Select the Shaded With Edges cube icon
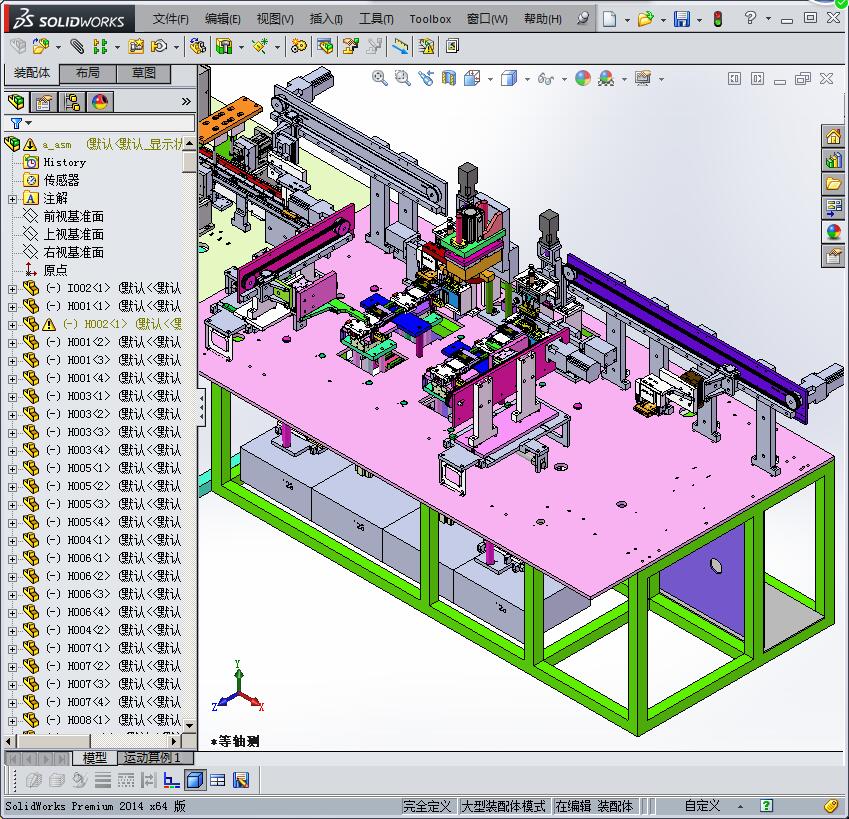Viewport: 849px width, 819px height. point(508,78)
